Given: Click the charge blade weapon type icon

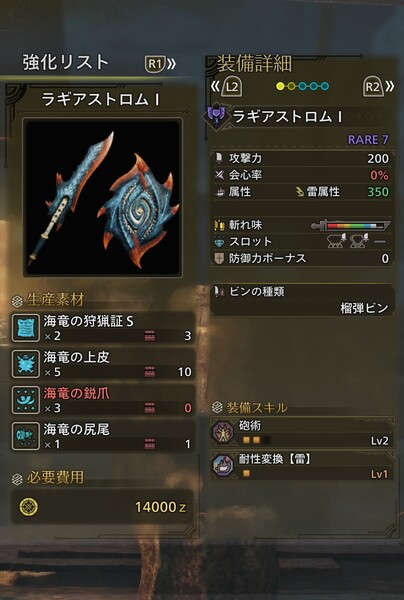Looking at the screenshot, I should click(x=217, y=116).
